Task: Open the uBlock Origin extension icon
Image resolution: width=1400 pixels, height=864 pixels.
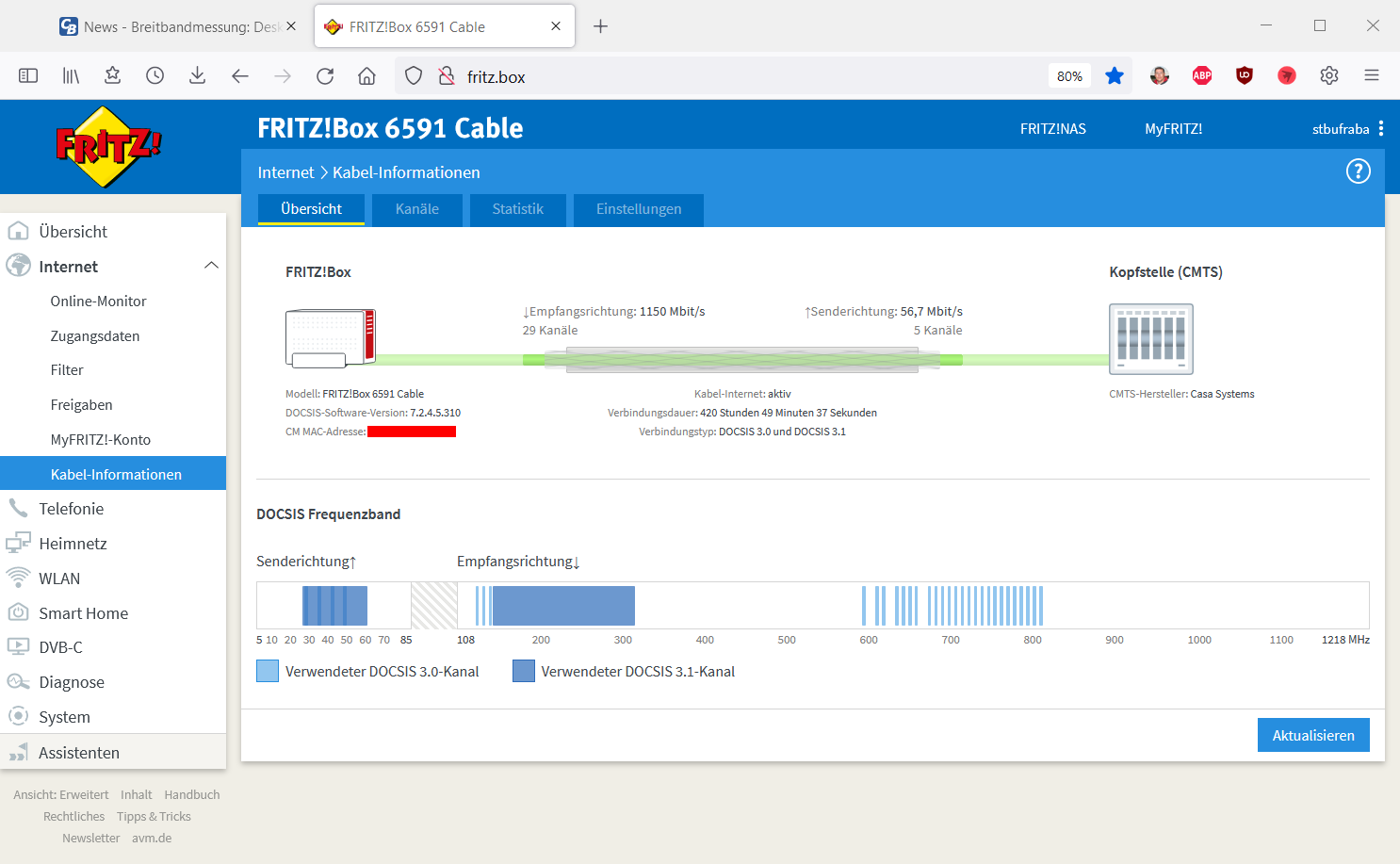Action: (x=1245, y=76)
